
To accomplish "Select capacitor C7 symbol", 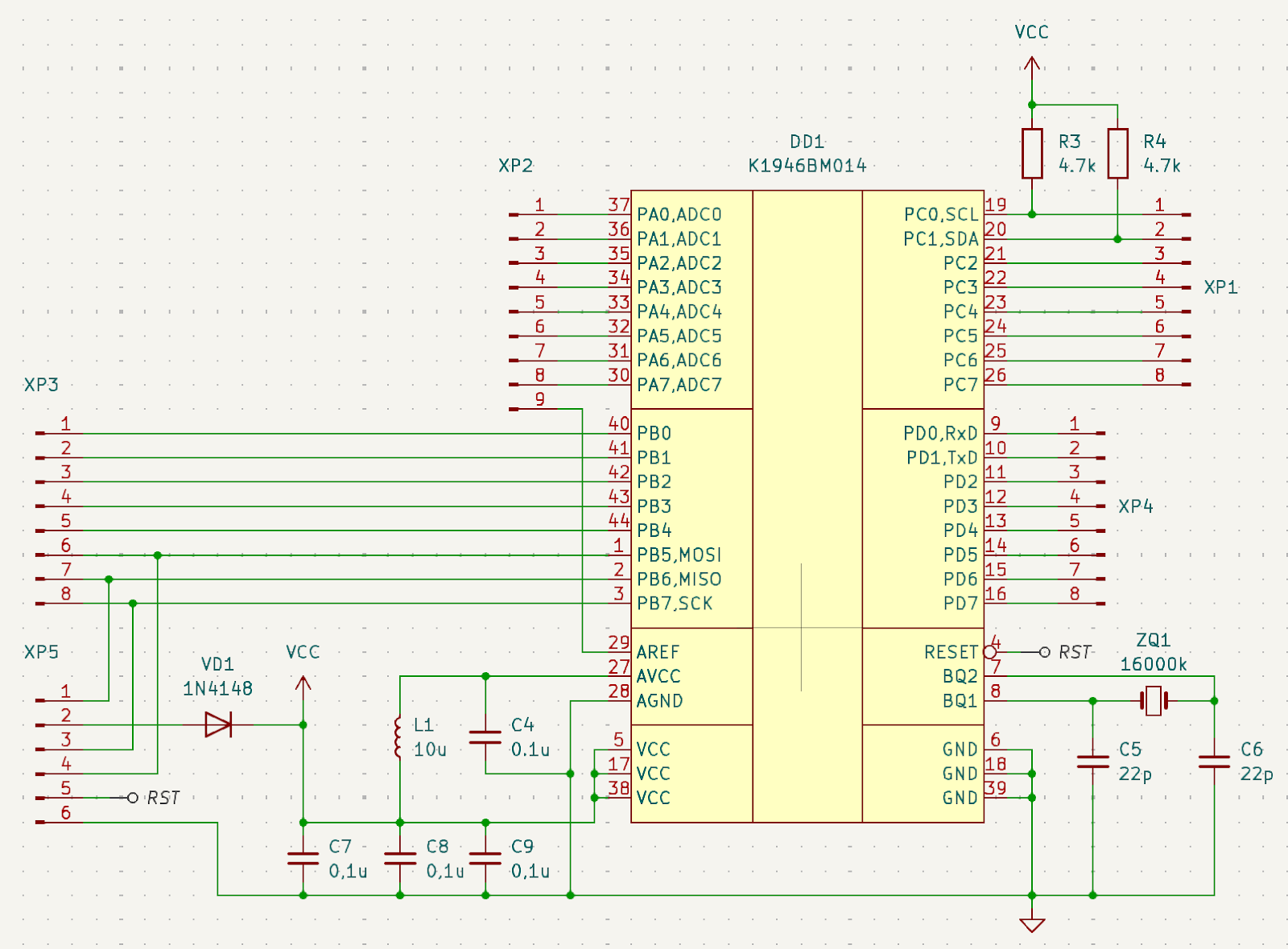I will 303,859.
